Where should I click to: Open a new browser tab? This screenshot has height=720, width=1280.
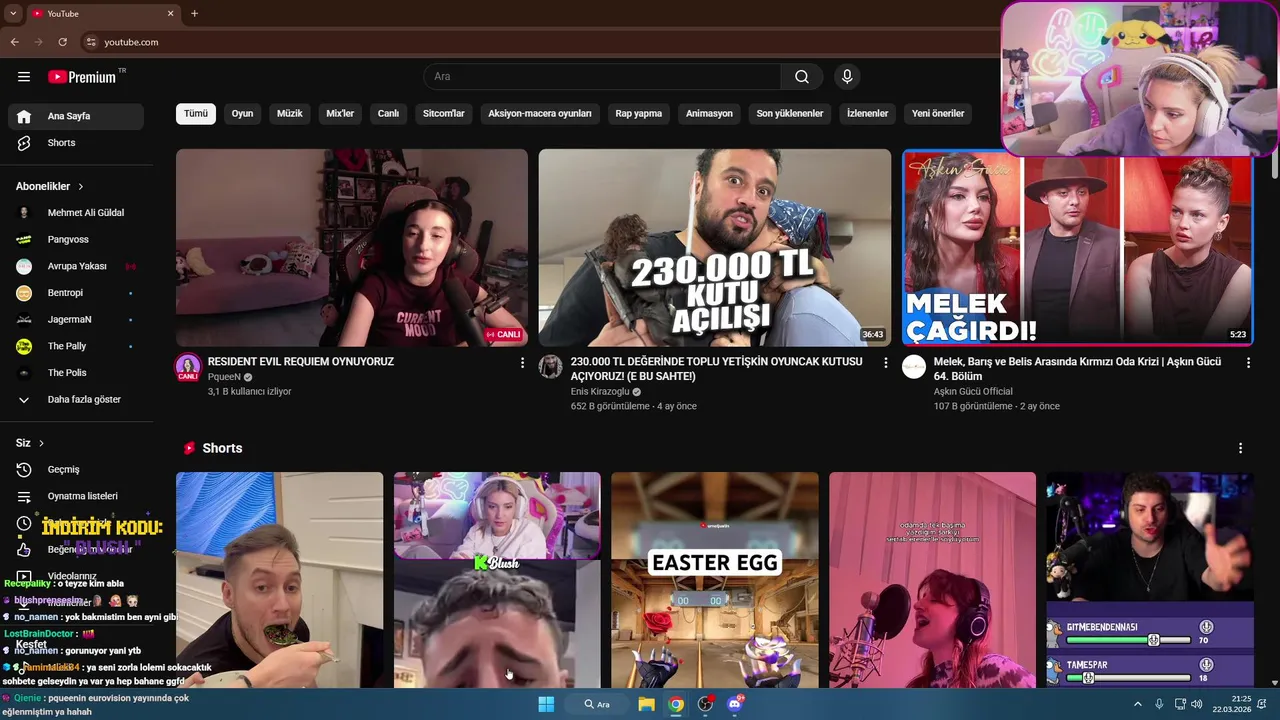click(x=194, y=13)
